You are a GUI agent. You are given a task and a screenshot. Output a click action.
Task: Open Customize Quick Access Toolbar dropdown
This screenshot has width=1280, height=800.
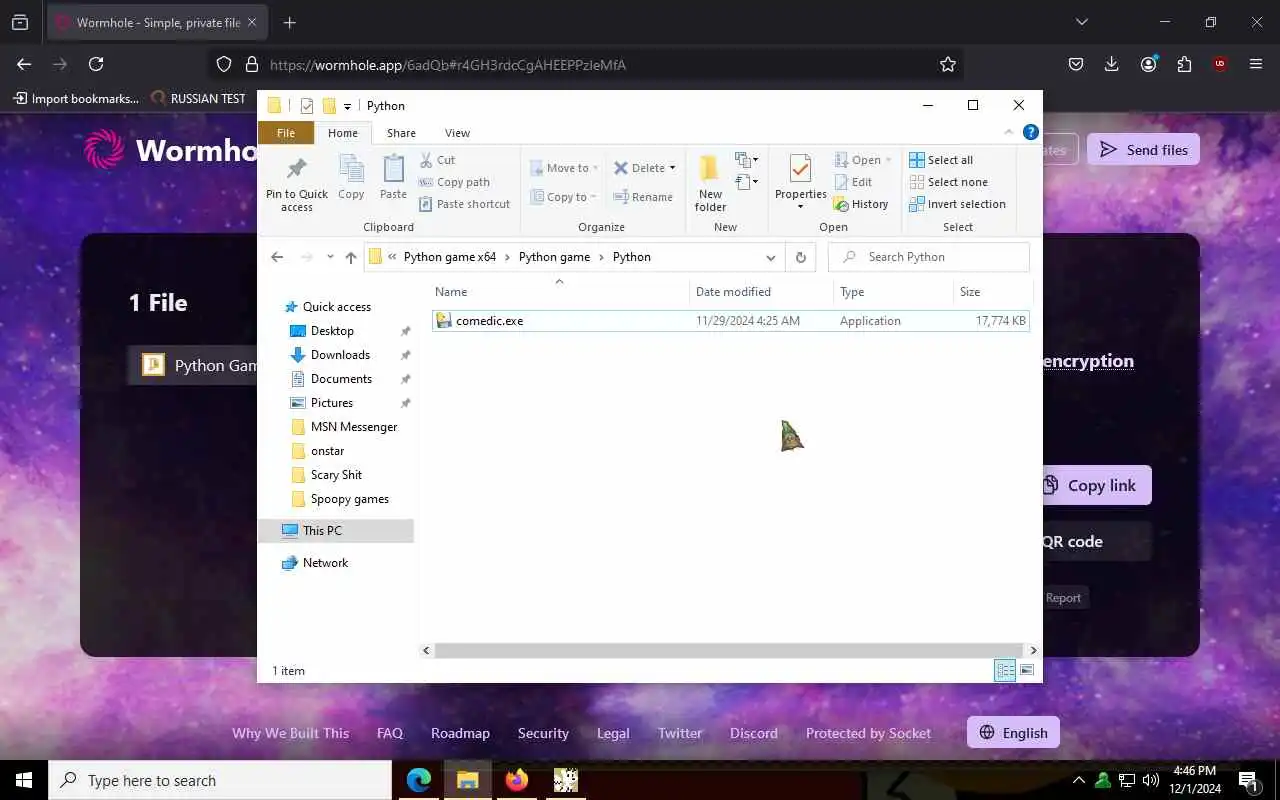click(x=347, y=106)
